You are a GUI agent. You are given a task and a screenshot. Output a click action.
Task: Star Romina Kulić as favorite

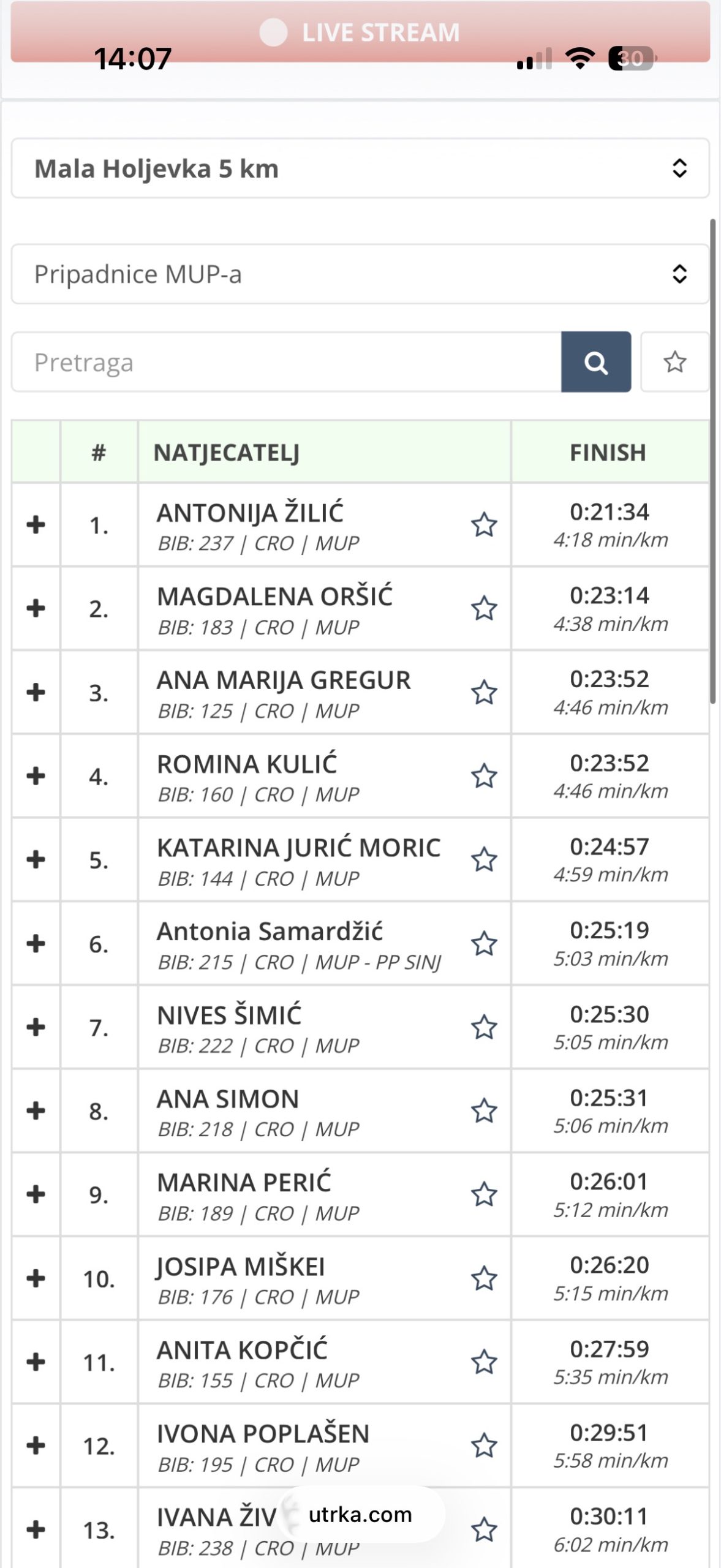484,776
